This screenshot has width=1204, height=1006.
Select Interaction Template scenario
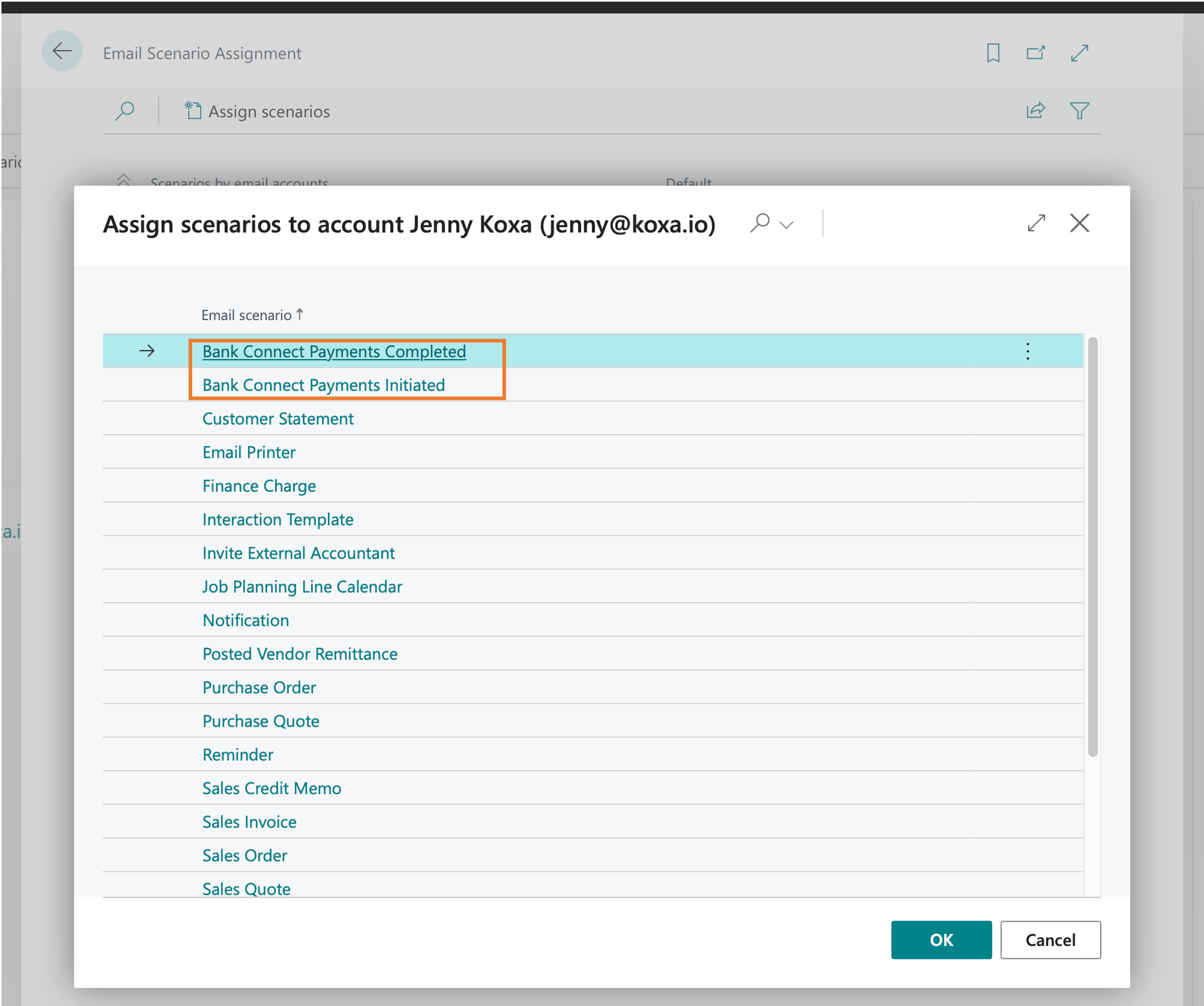tap(278, 520)
